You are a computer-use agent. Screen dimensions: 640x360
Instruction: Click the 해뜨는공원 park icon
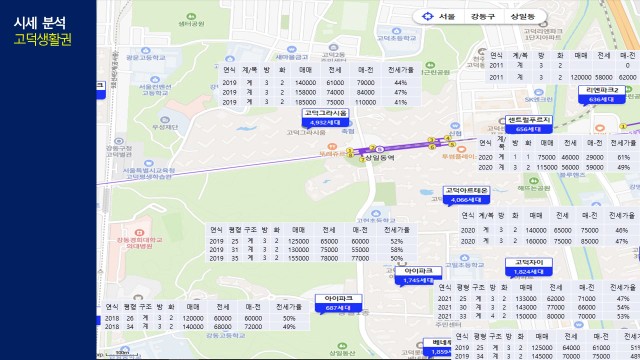coord(533,181)
